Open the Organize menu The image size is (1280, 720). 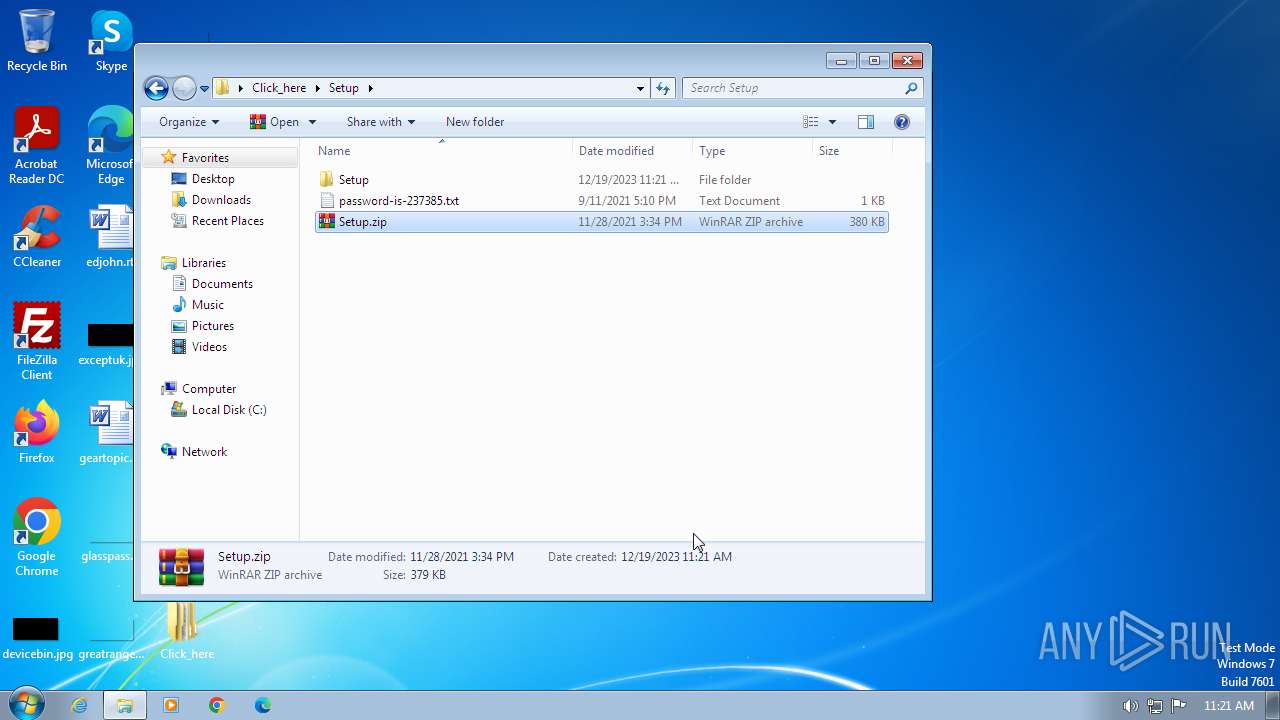188,122
